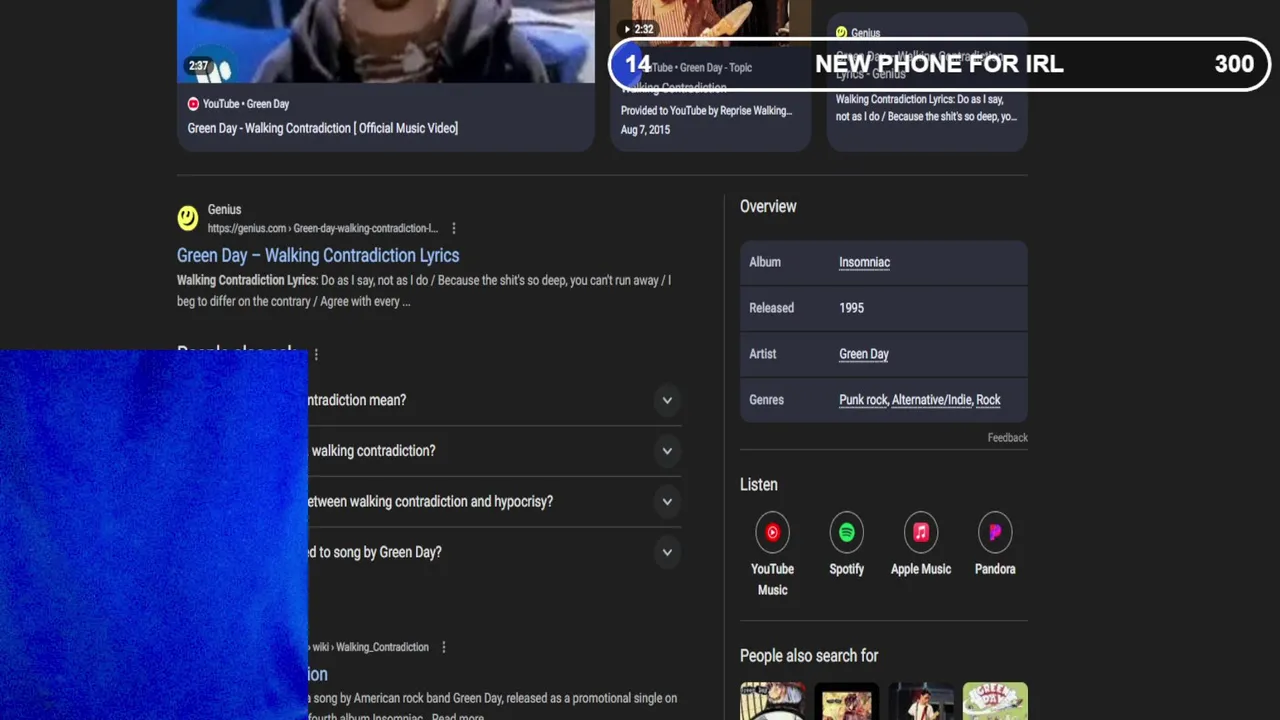Open Green Day Official Music Video title
The image size is (1280, 720).
322,128
